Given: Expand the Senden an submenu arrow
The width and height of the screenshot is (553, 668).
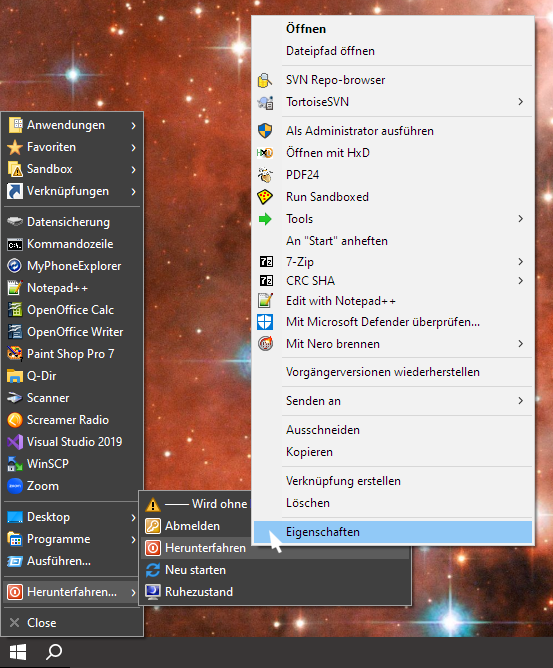Looking at the screenshot, I should 521,400.
